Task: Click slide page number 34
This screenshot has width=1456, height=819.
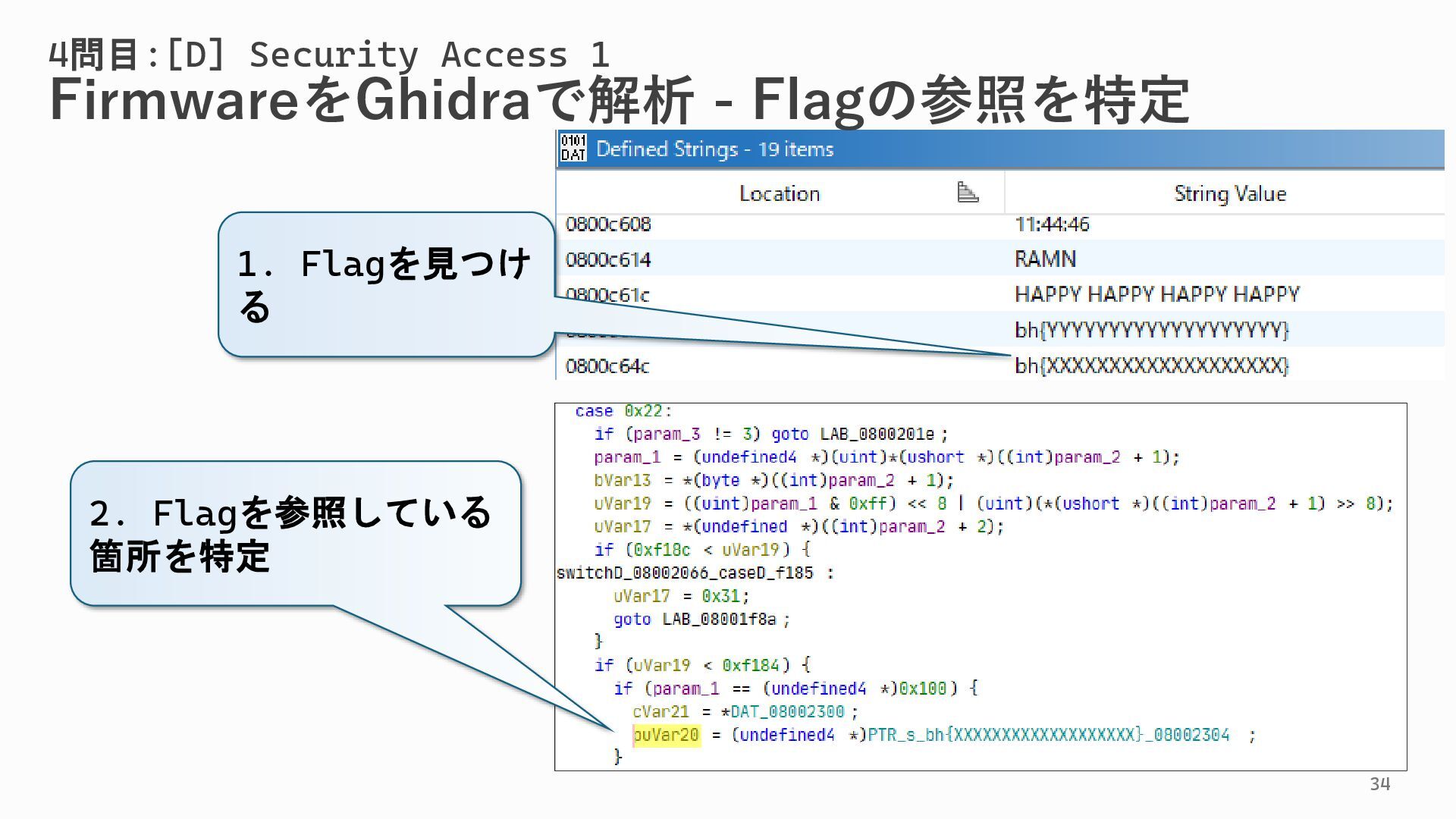Action: [x=1380, y=784]
